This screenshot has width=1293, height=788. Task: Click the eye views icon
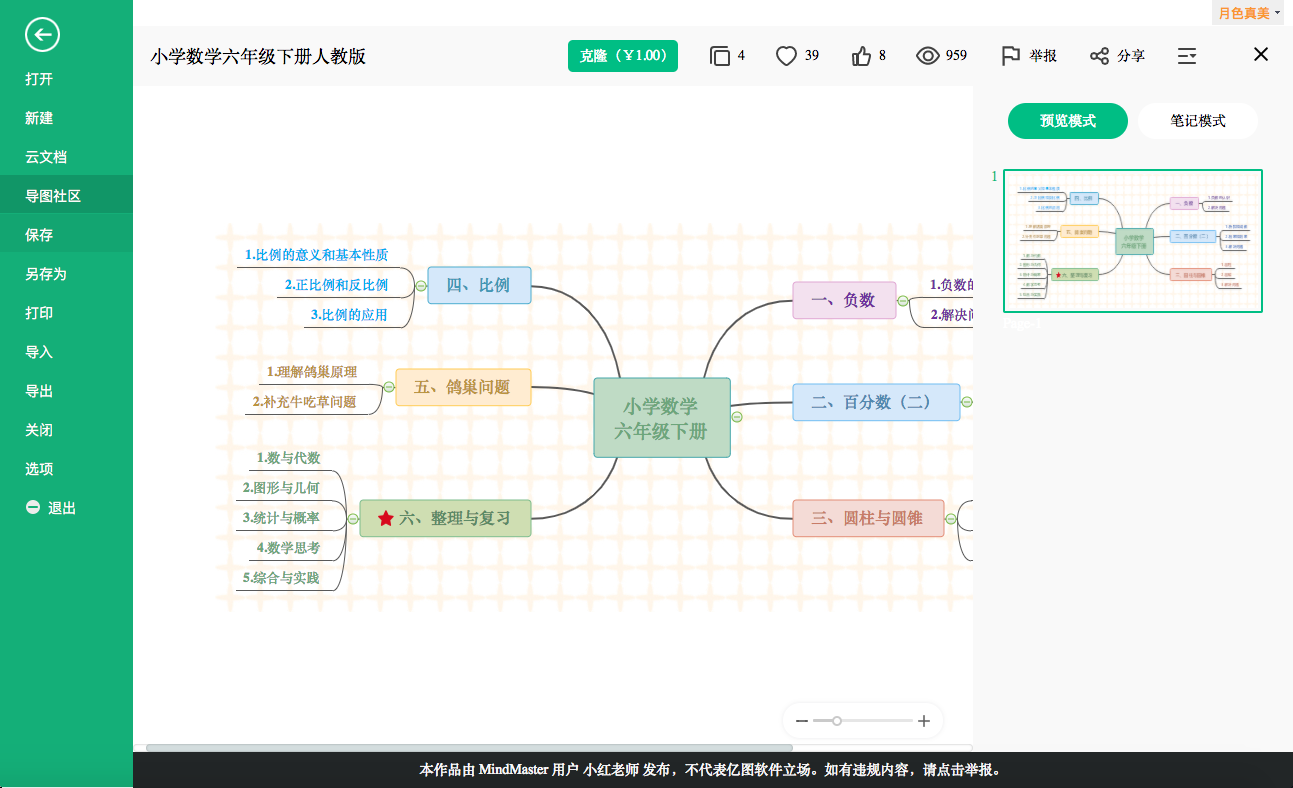coord(928,56)
